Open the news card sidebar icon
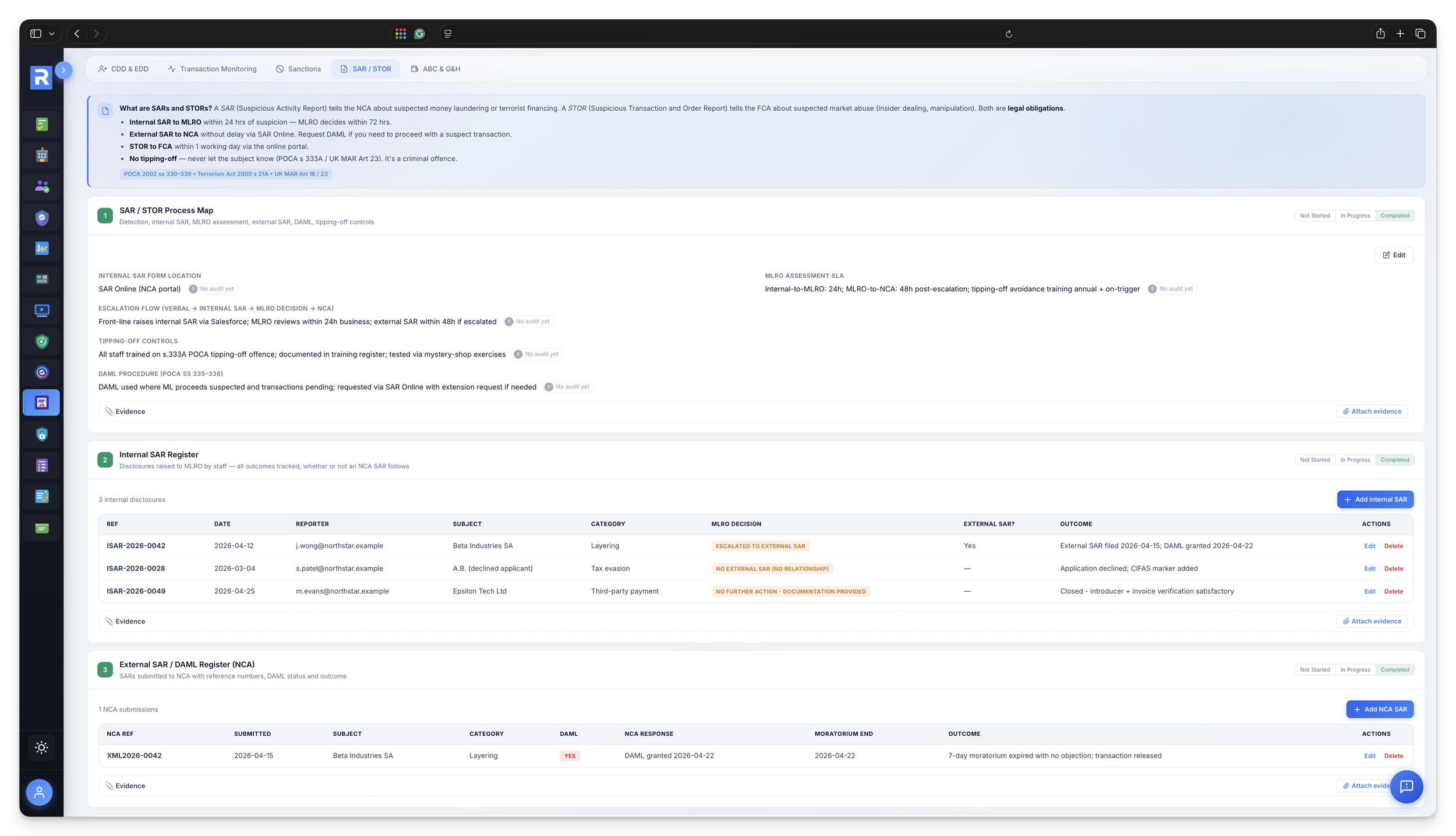The width and height of the screenshot is (1456, 836). [x=41, y=279]
